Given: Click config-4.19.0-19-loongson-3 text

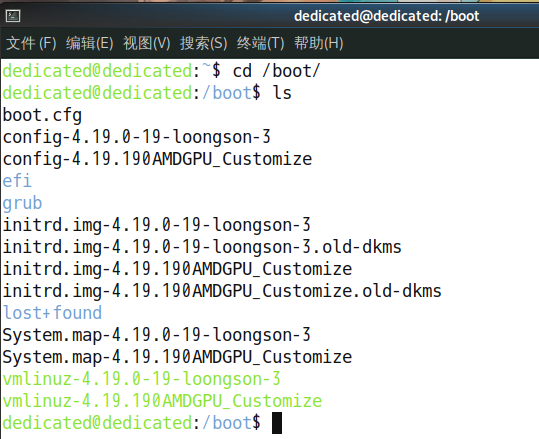Looking at the screenshot, I should tap(137, 138).
